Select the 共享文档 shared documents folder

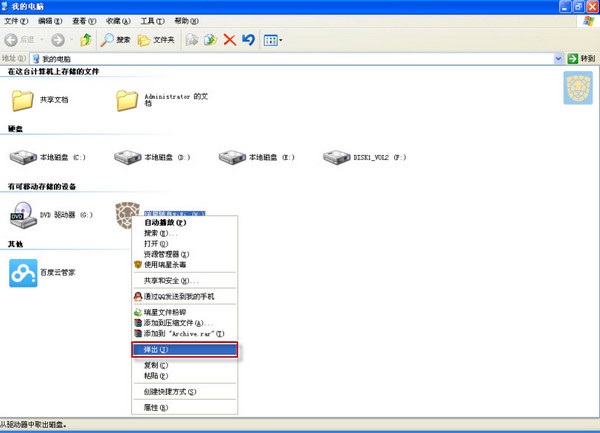point(23,100)
